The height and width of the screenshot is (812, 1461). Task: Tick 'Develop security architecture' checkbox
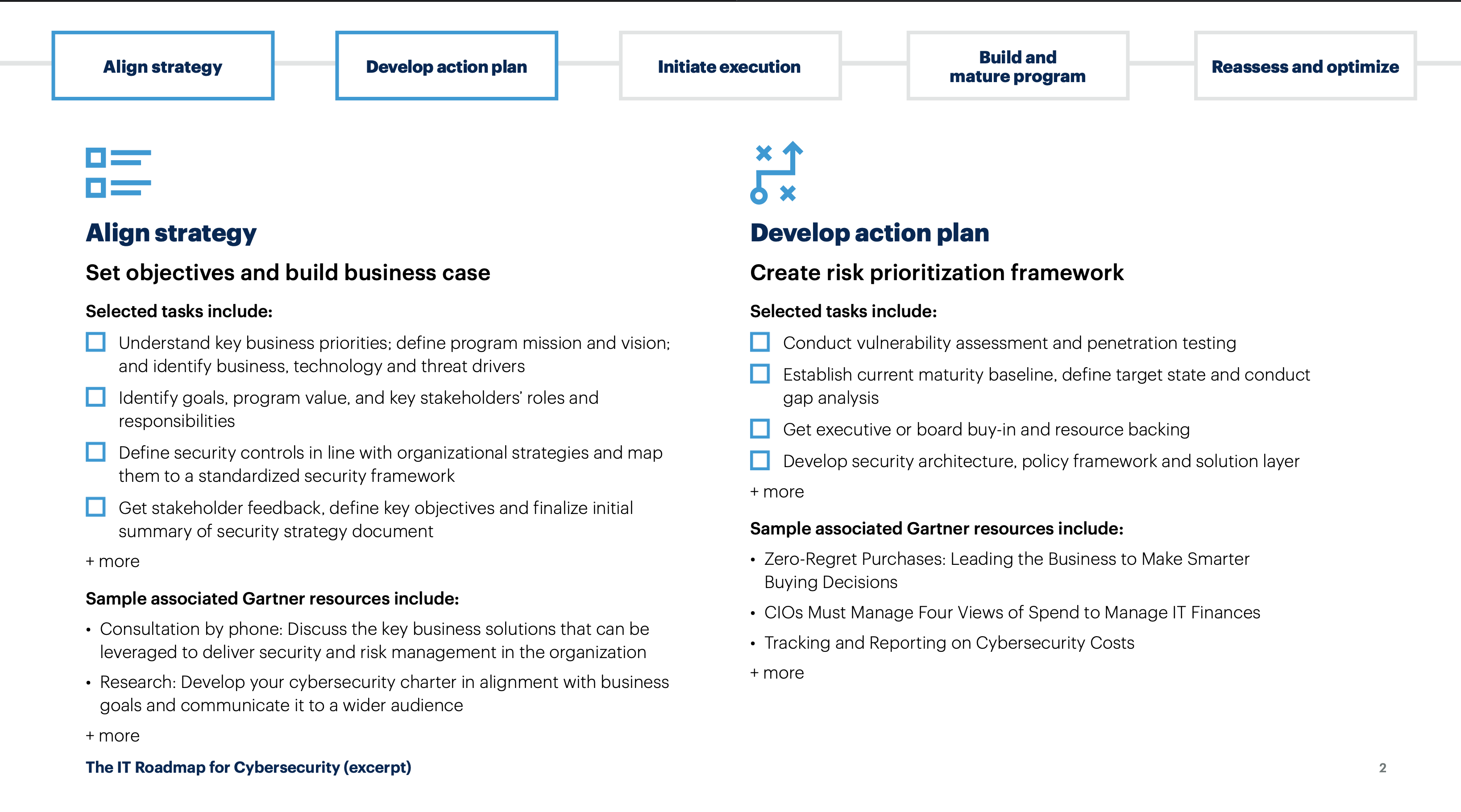click(760, 460)
